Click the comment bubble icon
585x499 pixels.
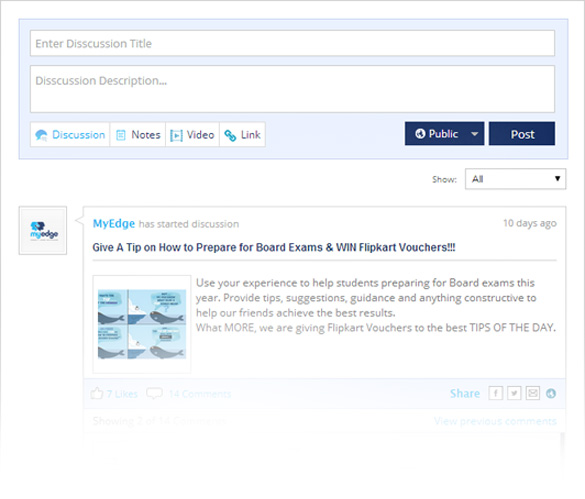click(x=154, y=393)
